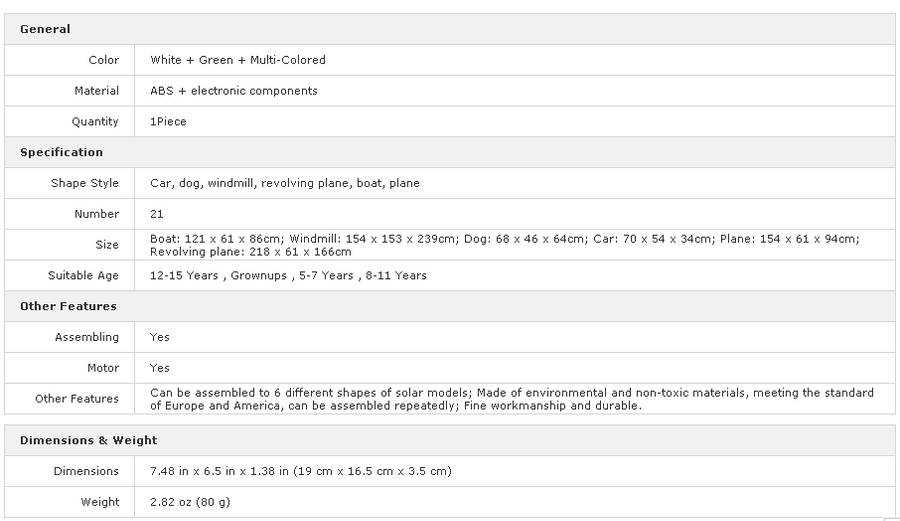900x521 pixels.
Task: Click the ABS + electronic components text
Action: 234,91
